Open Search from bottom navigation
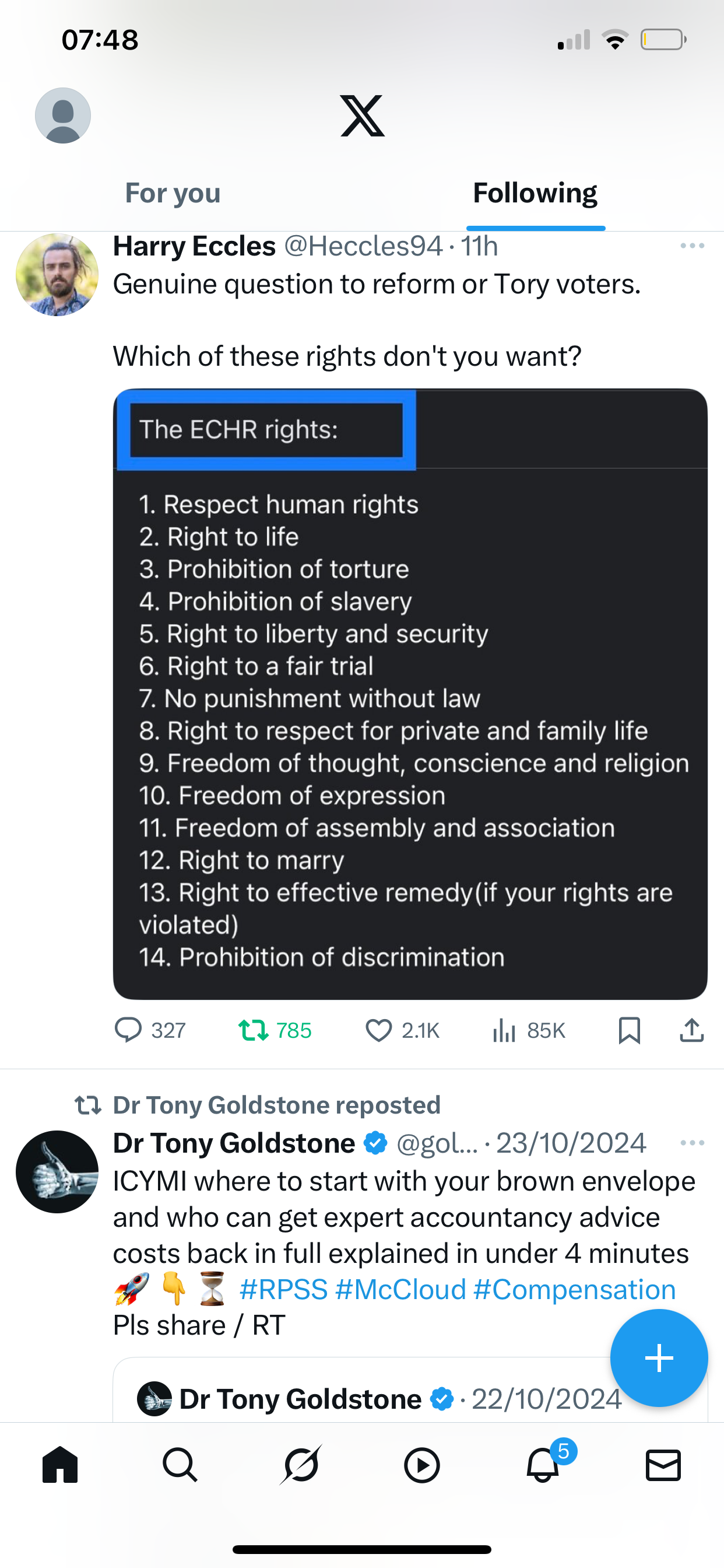Screen dimensions: 724x1568 (x=180, y=1465)
